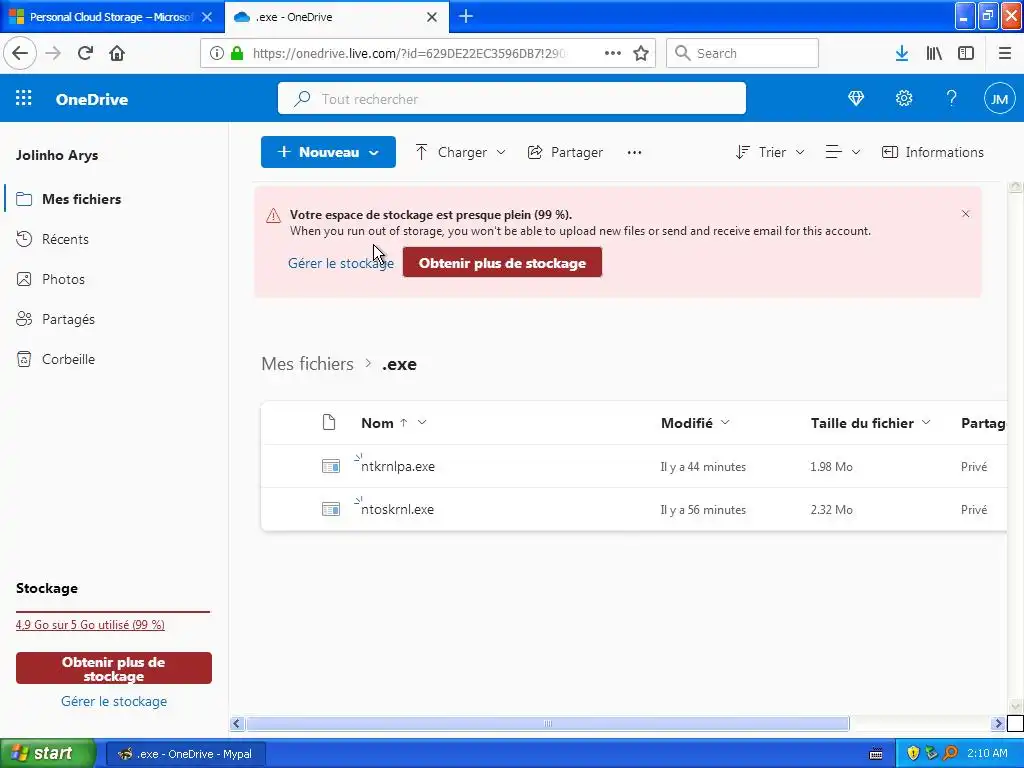This screenshot has width=1024, height=768.
Task: Open the settings gear in OneDrive header
Action: [903, 98]
